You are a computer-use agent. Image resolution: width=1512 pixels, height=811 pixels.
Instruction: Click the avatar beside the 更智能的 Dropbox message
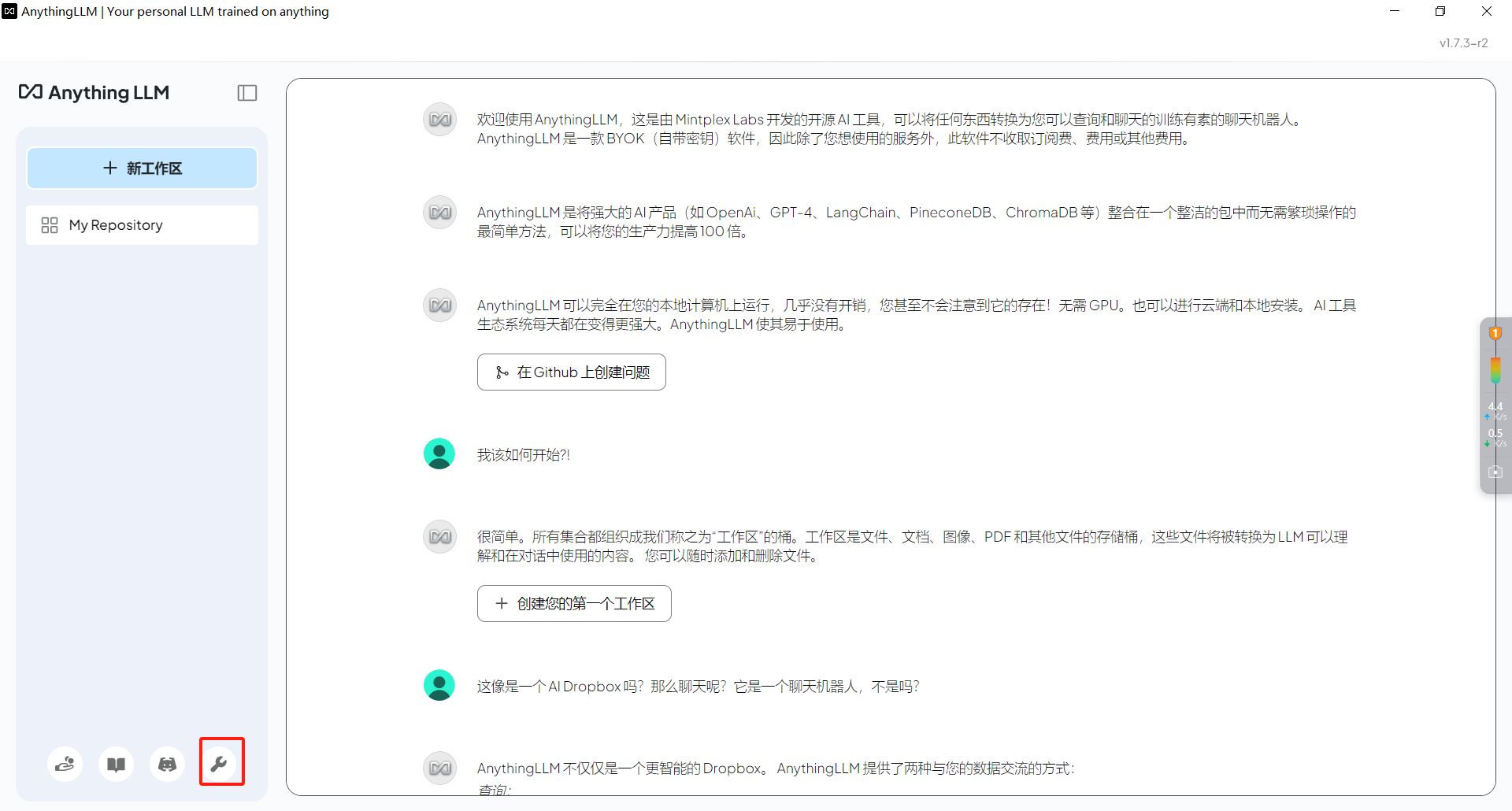[440, 768]
